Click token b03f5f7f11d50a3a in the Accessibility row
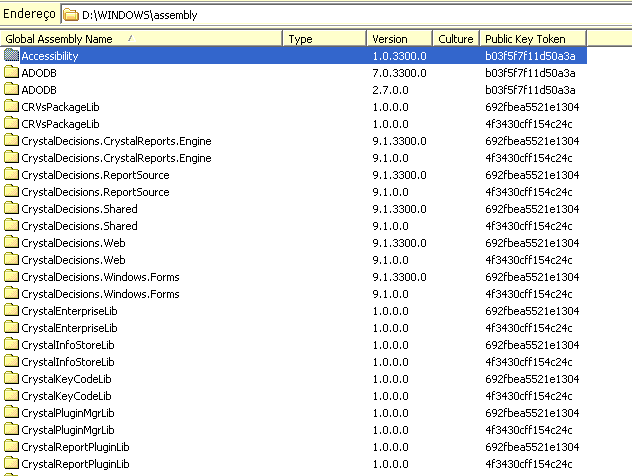 pyautogui.click(x=530, y=56)
